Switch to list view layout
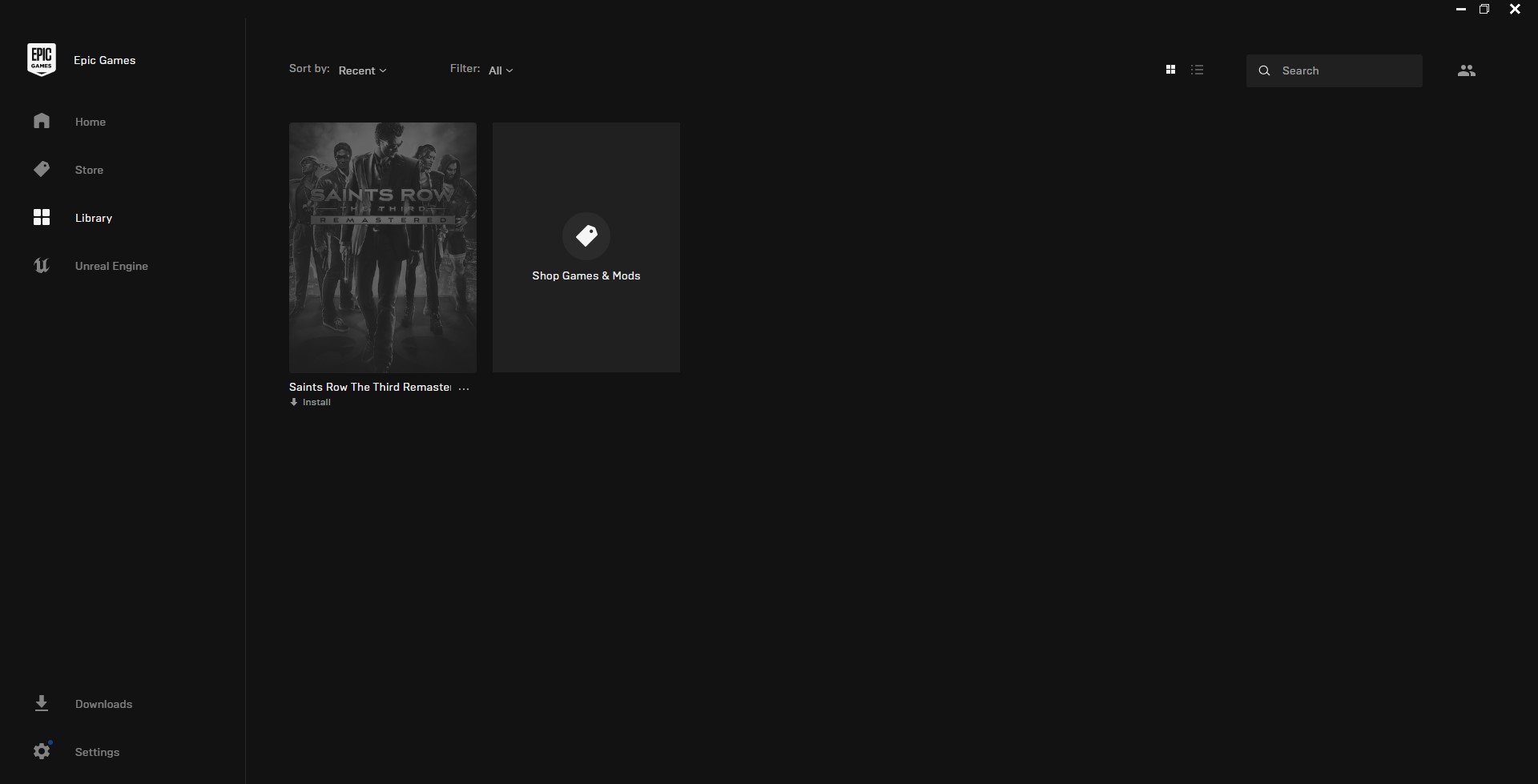1538x784 pixels. coord(1198,70)
